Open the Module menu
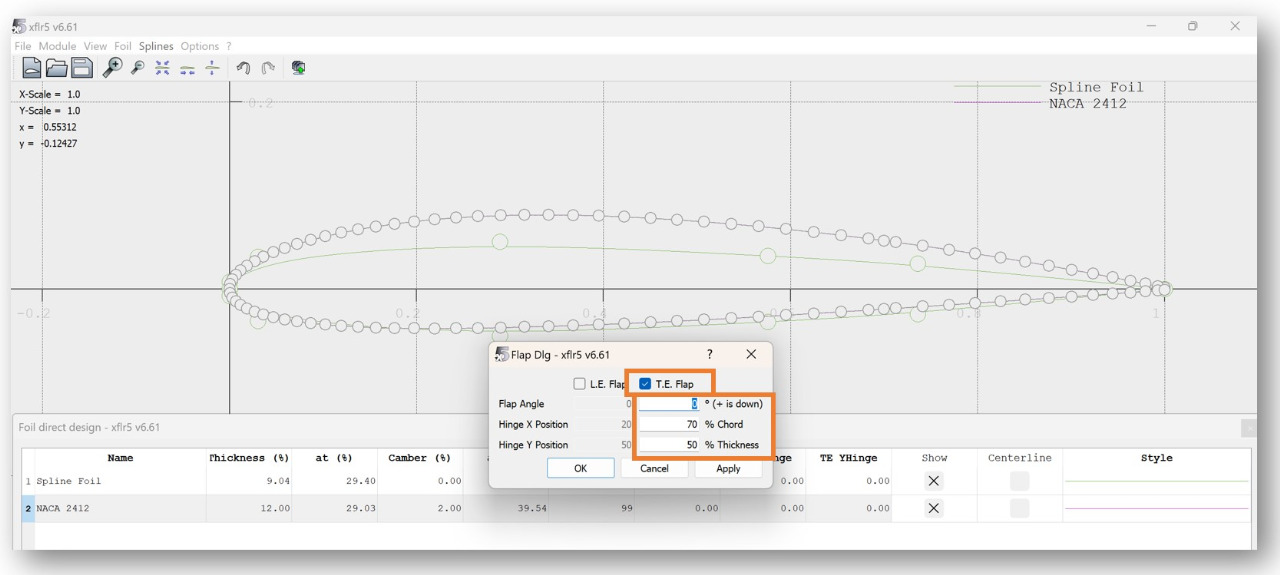This screenshot has height=575, width=1280. pos(57,46)
